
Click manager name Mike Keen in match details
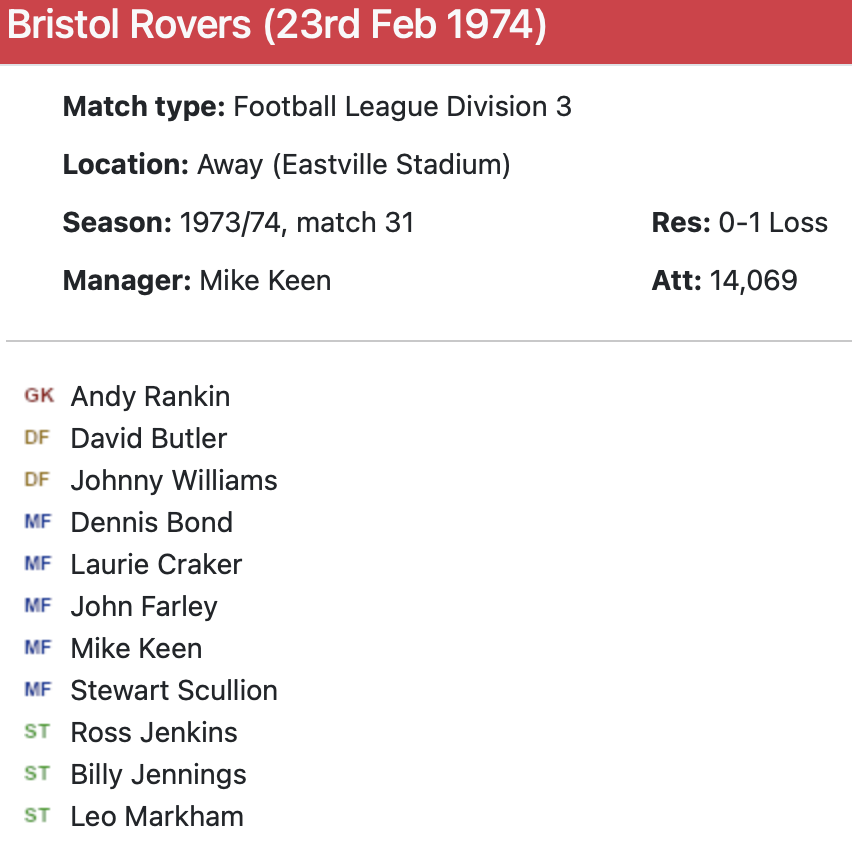pos(265,280)
